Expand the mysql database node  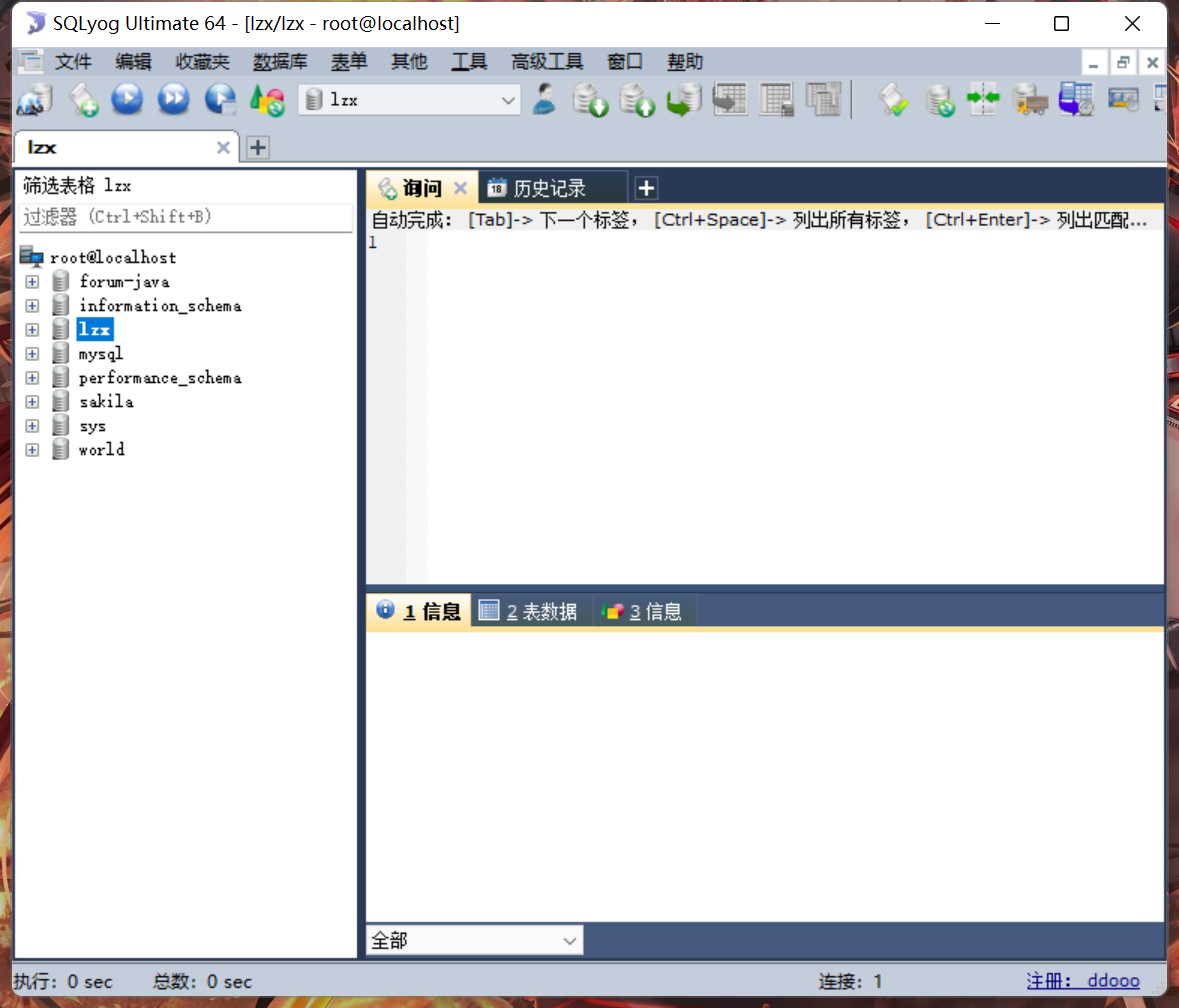(32, 354)
